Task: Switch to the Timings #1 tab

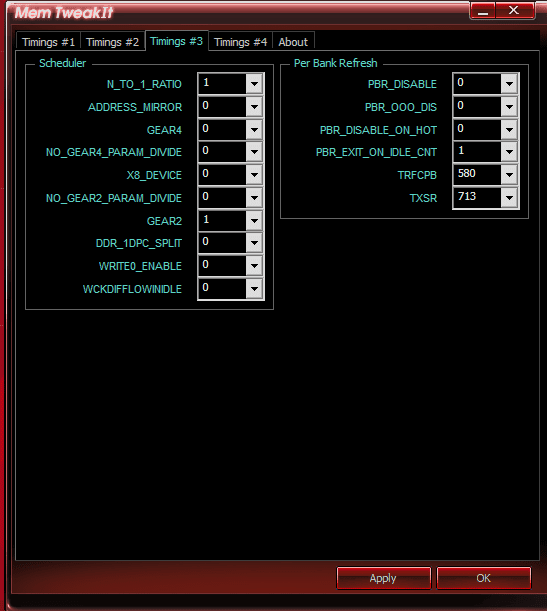Action: pos(48,42)
